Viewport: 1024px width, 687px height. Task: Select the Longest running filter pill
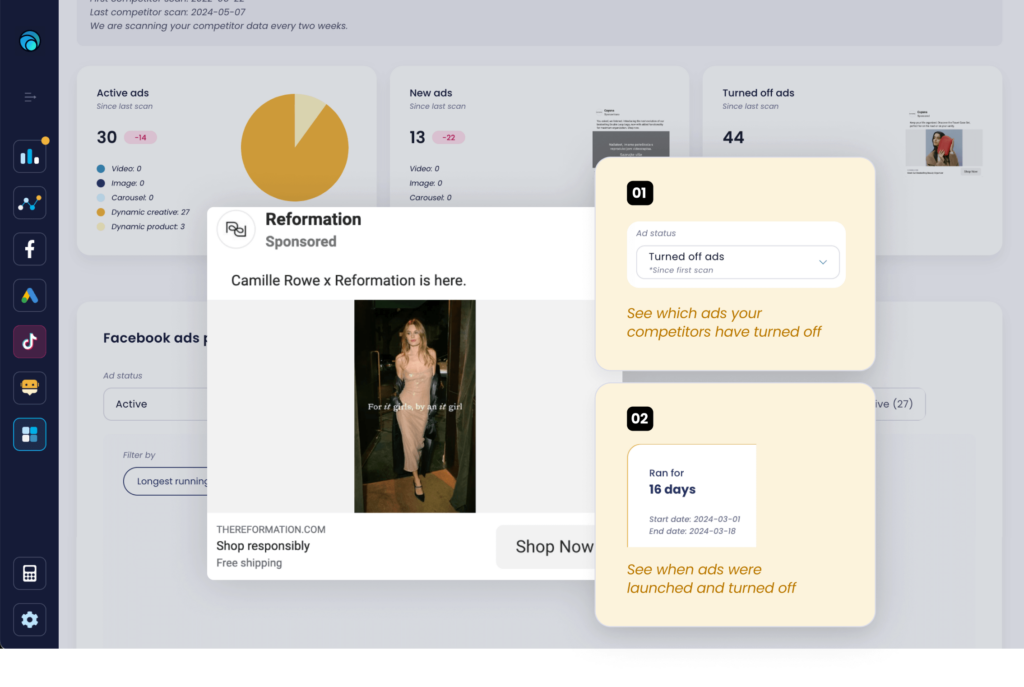point(166,481)
